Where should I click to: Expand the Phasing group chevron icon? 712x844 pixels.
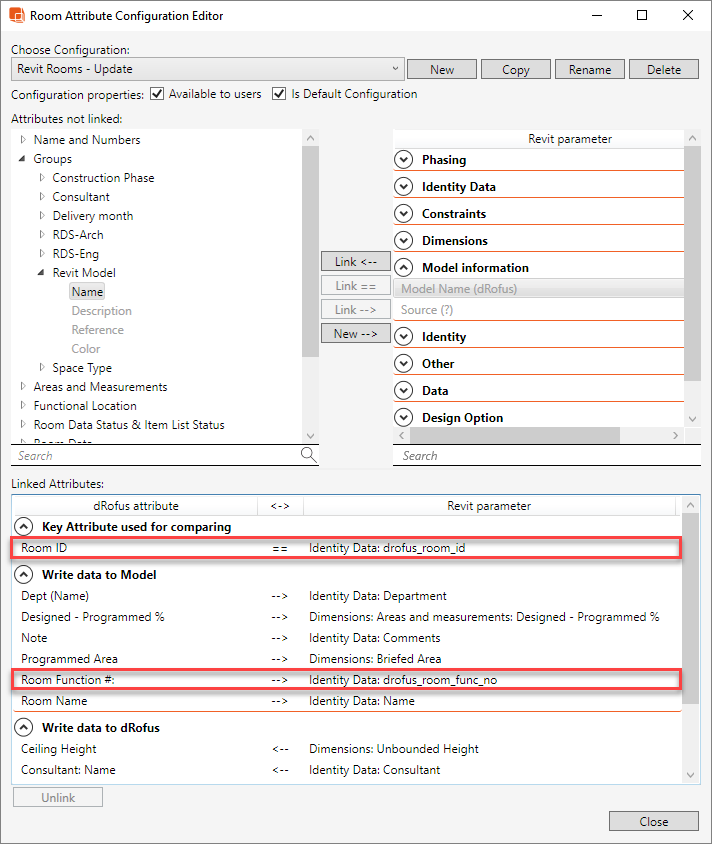pos(404,160)
